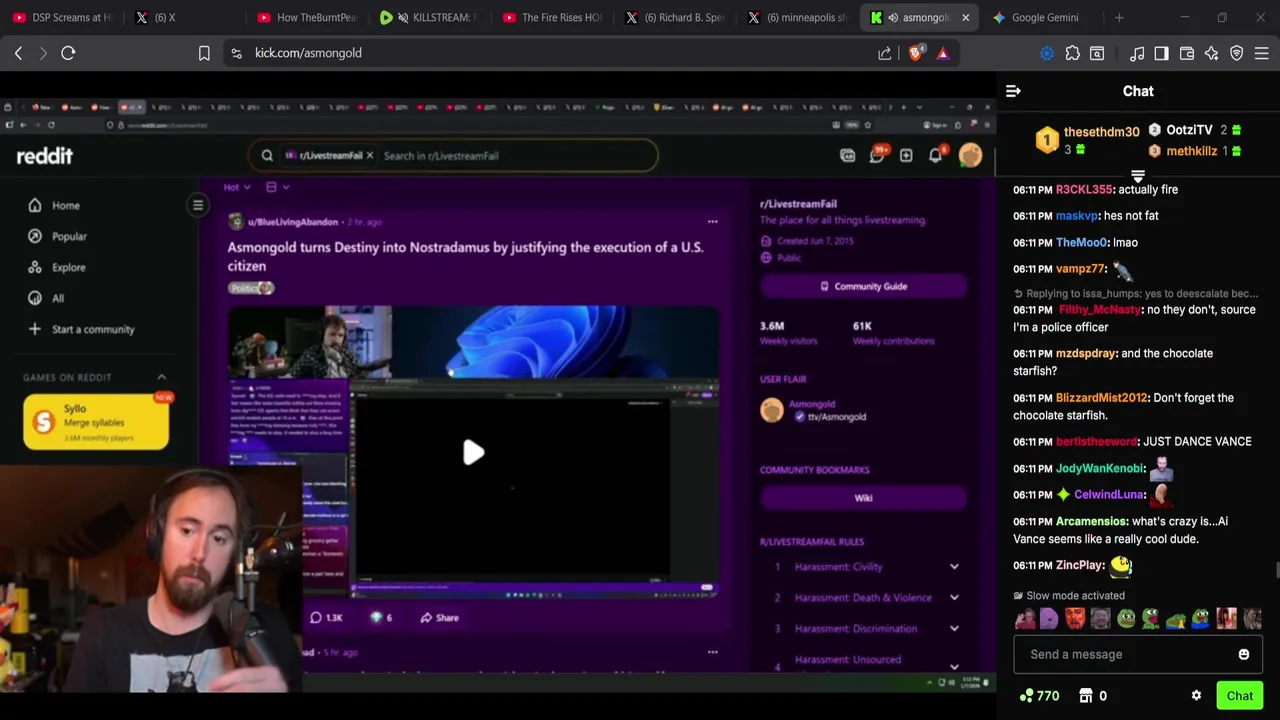Open the post's 1.3K comments
The width and height of the screenshot is (1280, 720).
(x=326, y=618)
